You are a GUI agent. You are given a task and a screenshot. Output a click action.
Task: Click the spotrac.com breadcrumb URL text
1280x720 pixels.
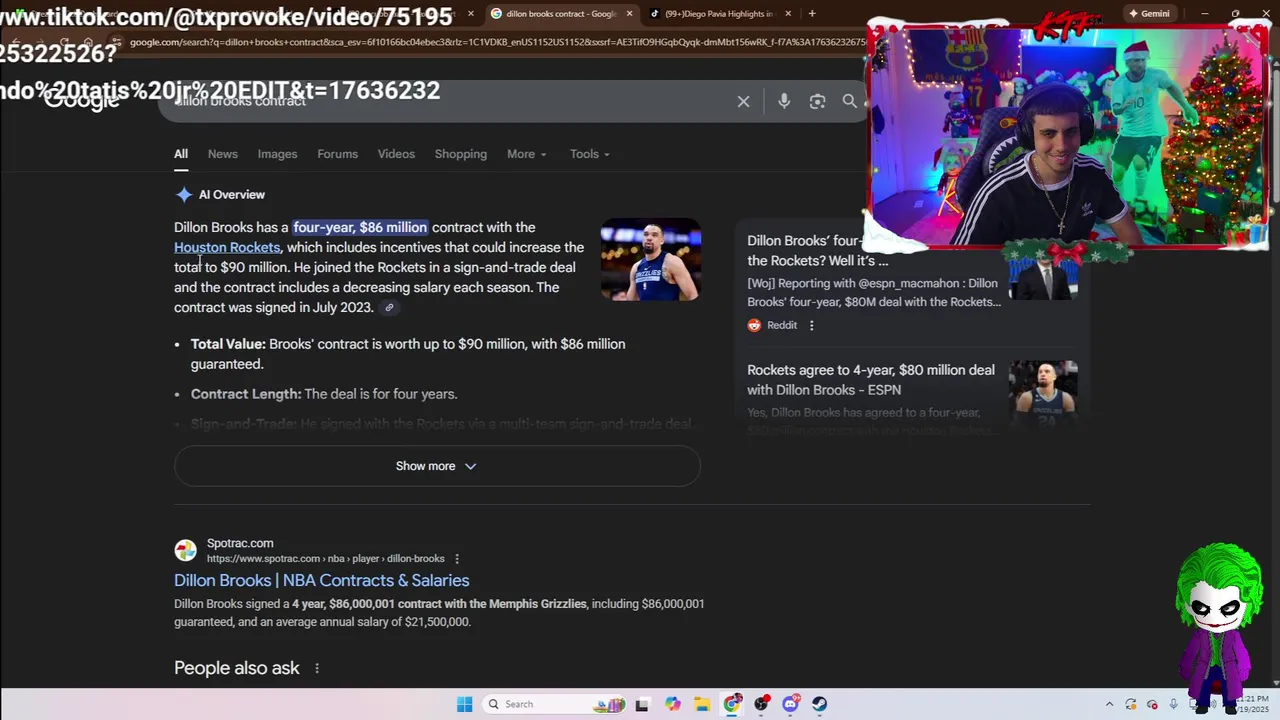coord(326,559)
